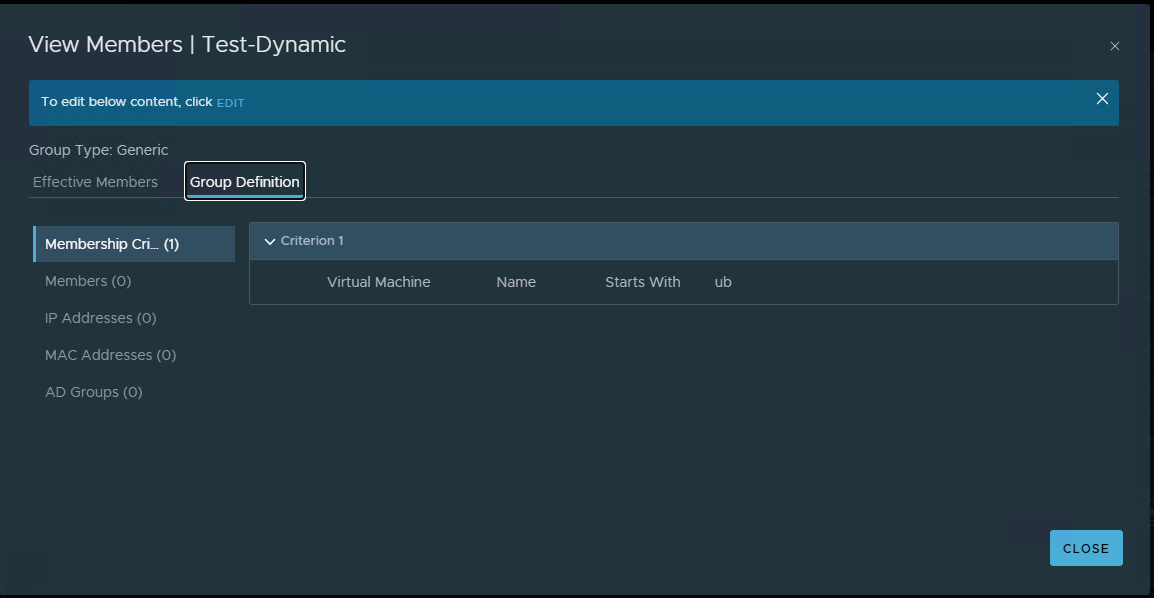Click the "To edit below content" banner message

126,102
